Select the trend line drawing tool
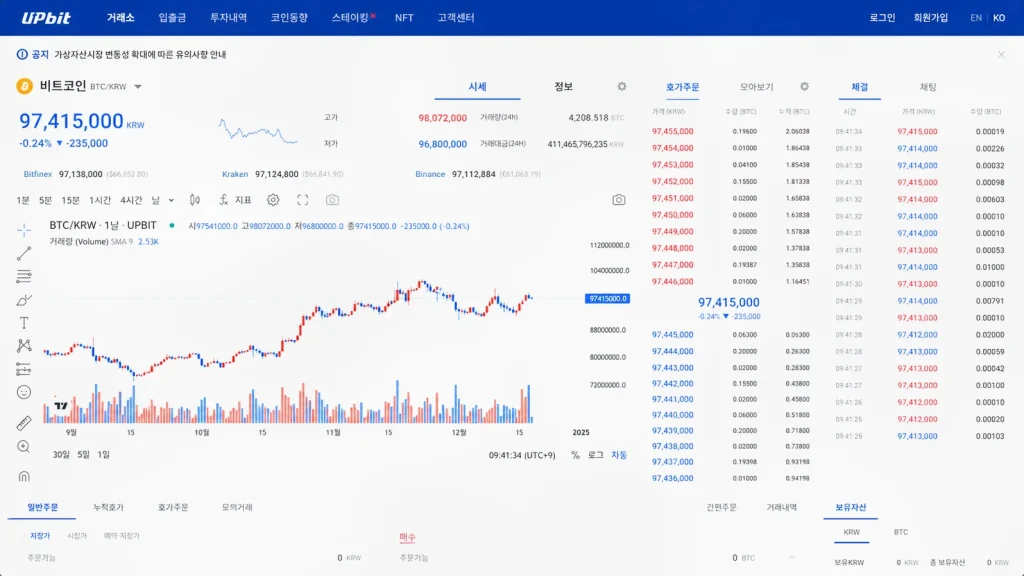The height and width of the screenshot is (576, 1024). 24,253
